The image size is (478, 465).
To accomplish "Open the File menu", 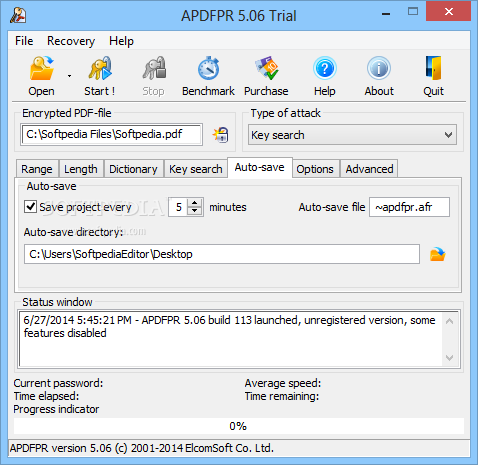I will point(24,41).
